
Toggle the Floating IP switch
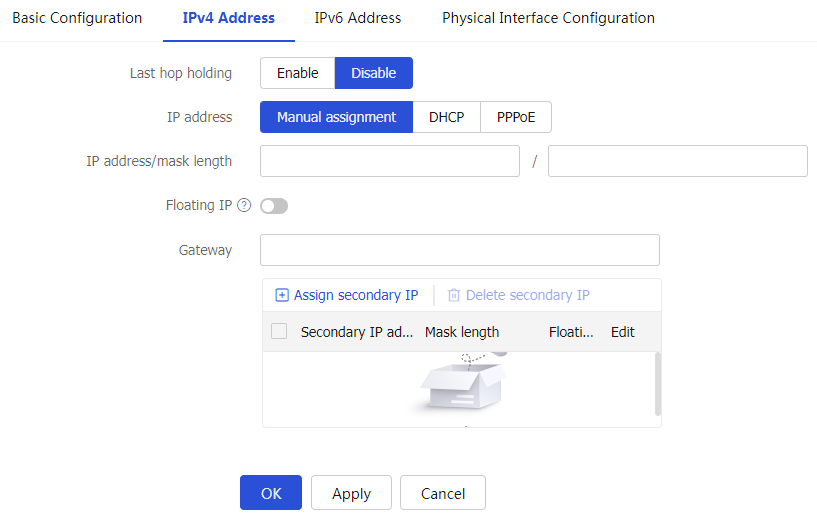click(274, 206)
